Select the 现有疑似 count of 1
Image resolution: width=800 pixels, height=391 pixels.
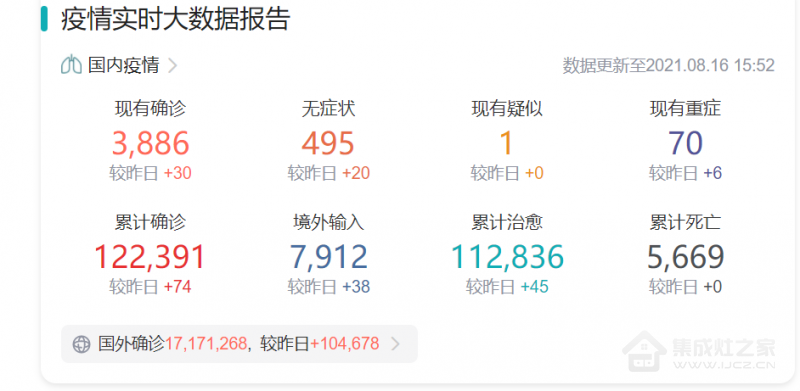(x=506, y=143)
